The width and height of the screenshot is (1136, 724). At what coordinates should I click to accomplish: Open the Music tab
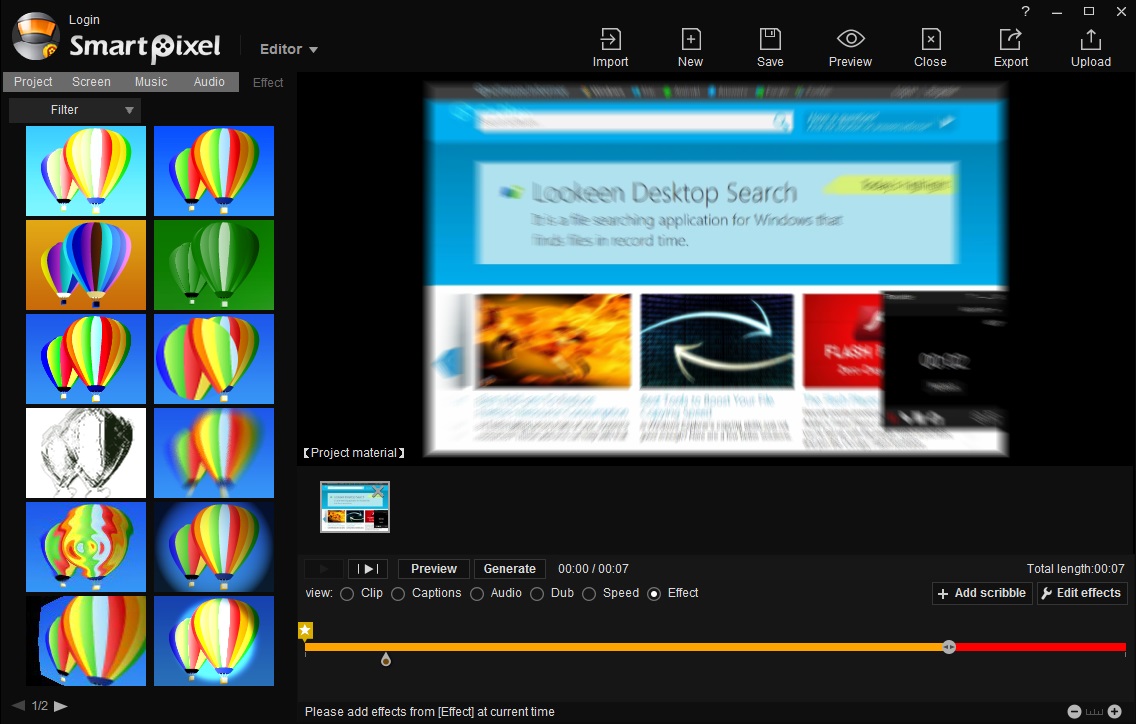[x=150, y=81]
